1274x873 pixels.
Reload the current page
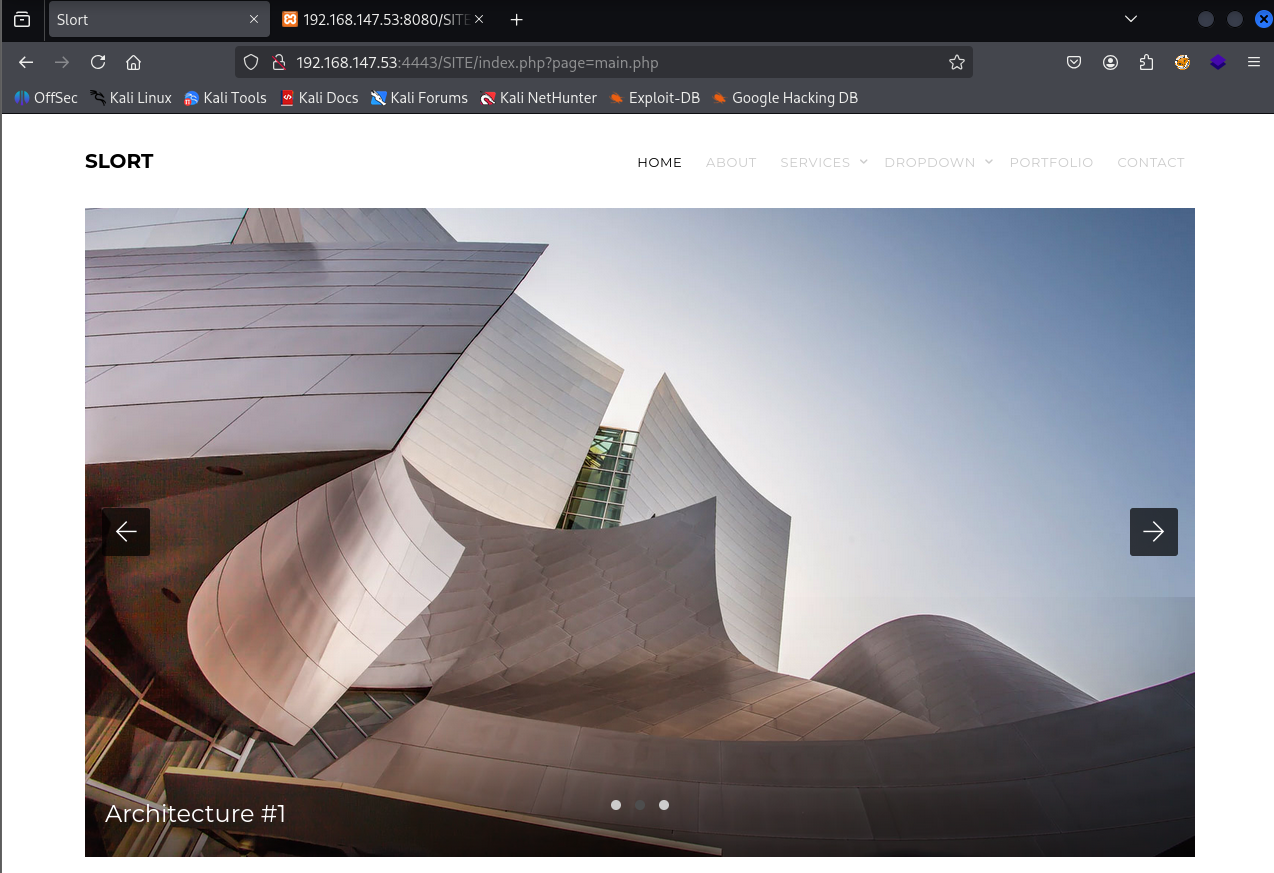point(98,62)
